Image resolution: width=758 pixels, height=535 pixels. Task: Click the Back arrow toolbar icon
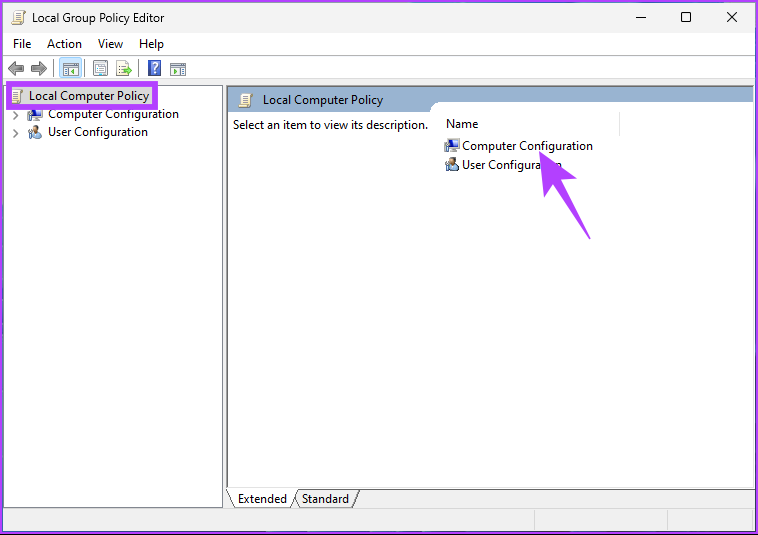tap(16, 68)
